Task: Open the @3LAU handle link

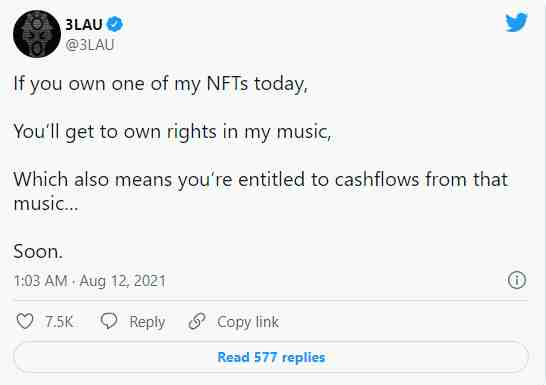Action: point(90,45)
